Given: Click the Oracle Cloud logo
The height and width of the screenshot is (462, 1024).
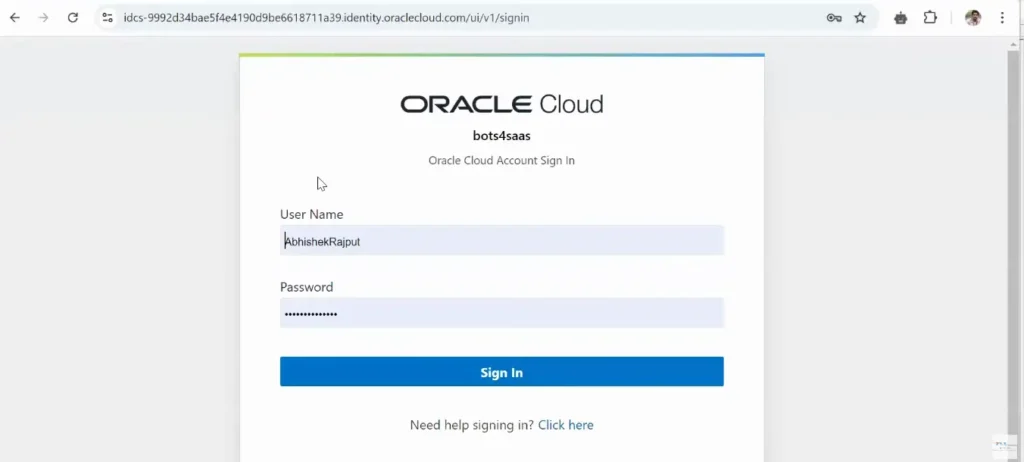Looking at the screenshot, I should click(501, 104).
